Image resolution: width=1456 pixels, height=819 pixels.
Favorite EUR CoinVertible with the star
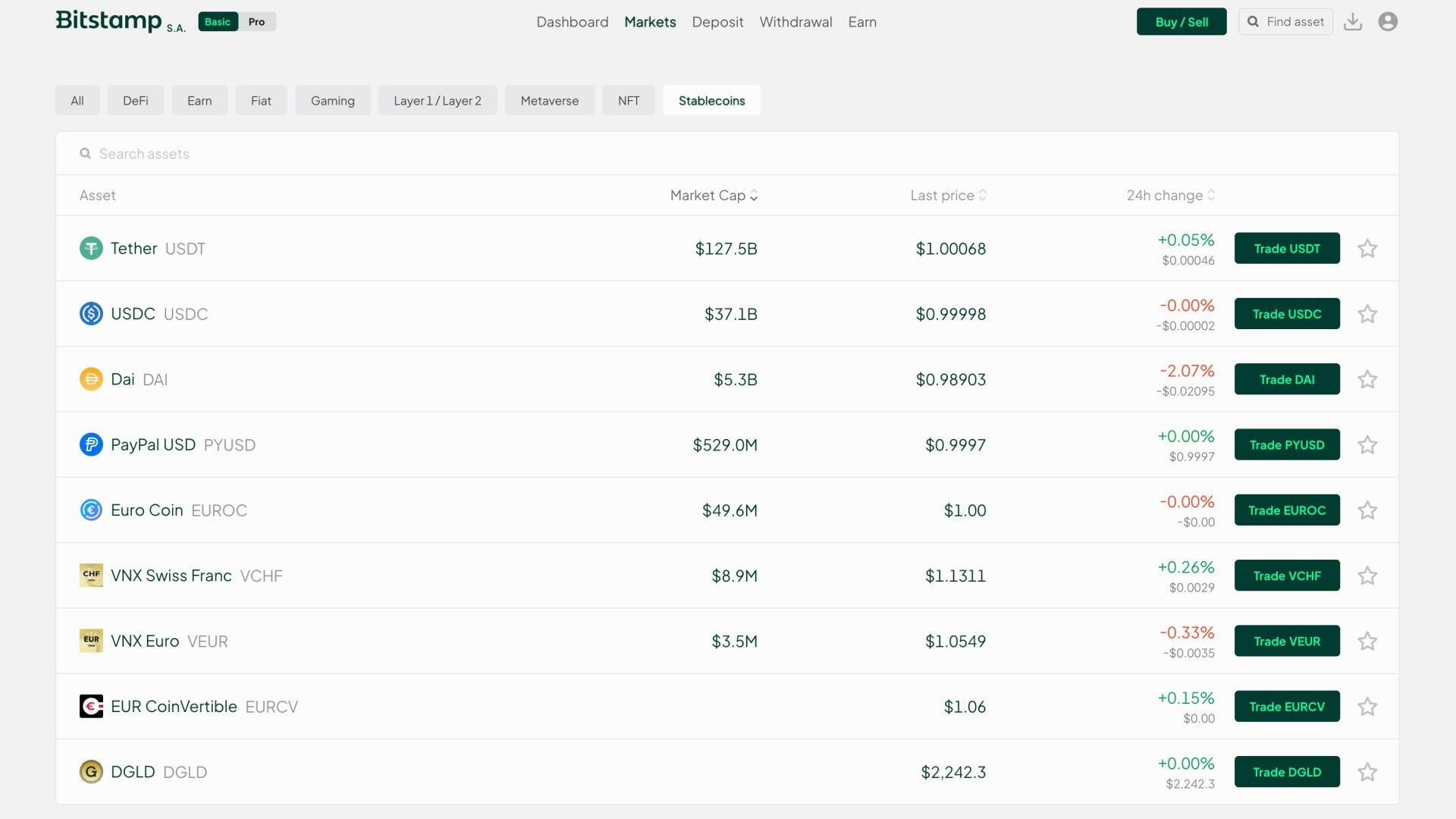tap(1367, 706)
